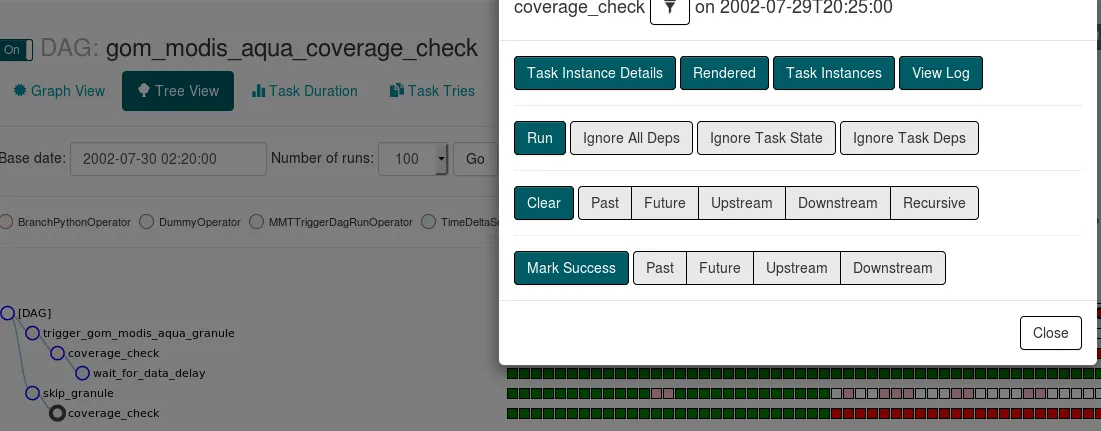This screenshot has width=1101, height=431.
Task: Toggle Future in the Mark Success row
Action: tap(720, 268)
